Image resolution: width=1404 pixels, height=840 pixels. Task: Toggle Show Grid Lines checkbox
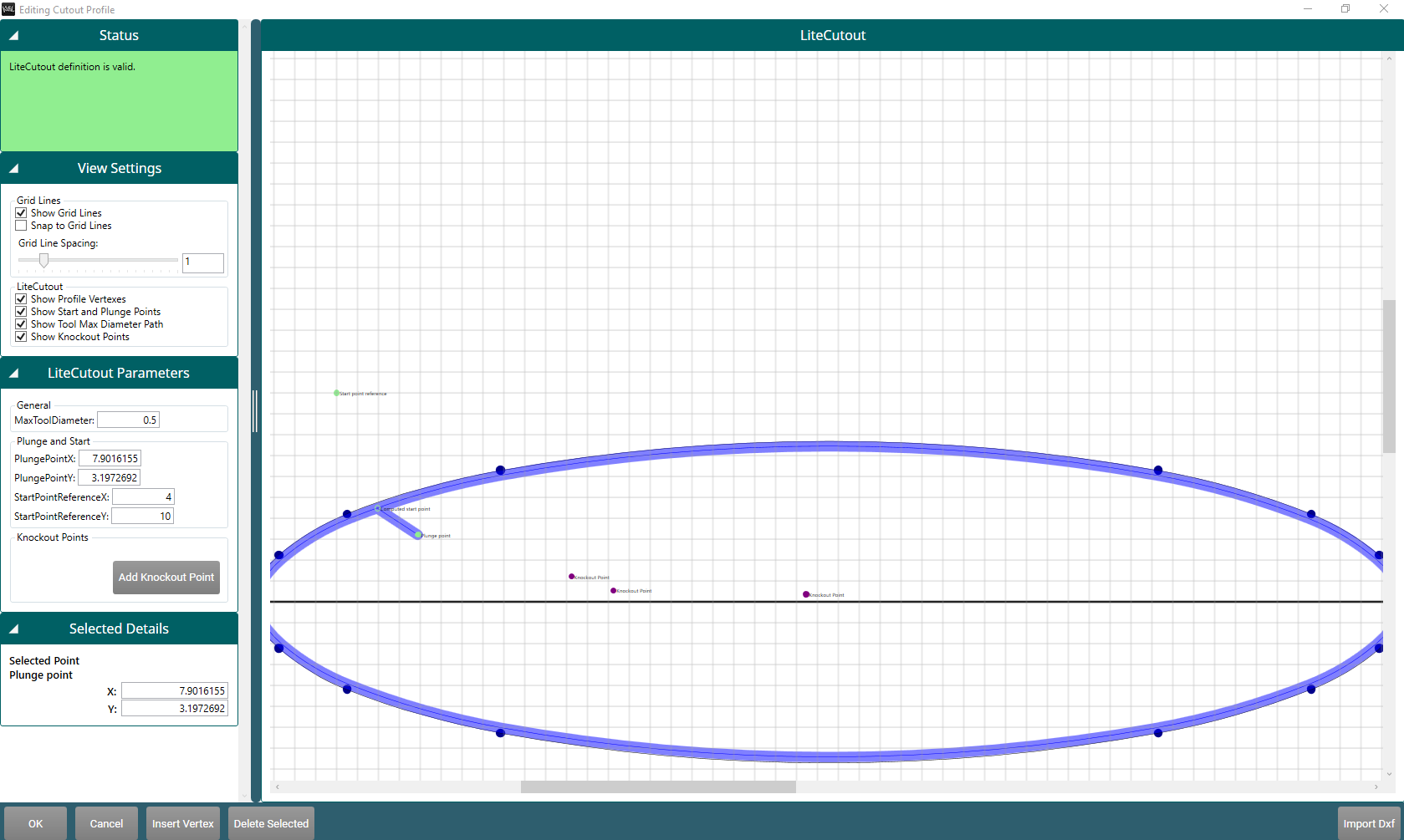(21, 213)
